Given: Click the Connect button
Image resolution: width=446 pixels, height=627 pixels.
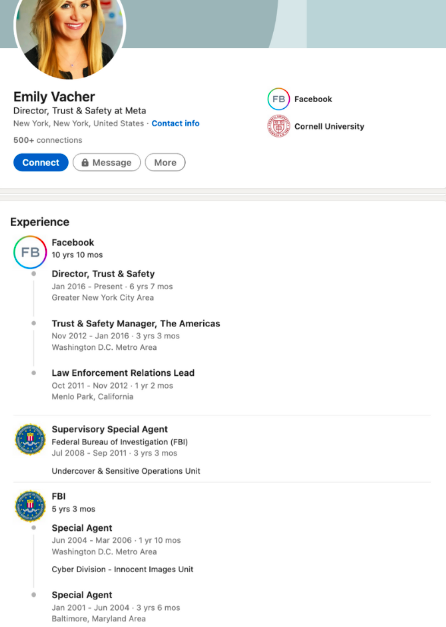Looking at the screenshot, I should 41,162.
